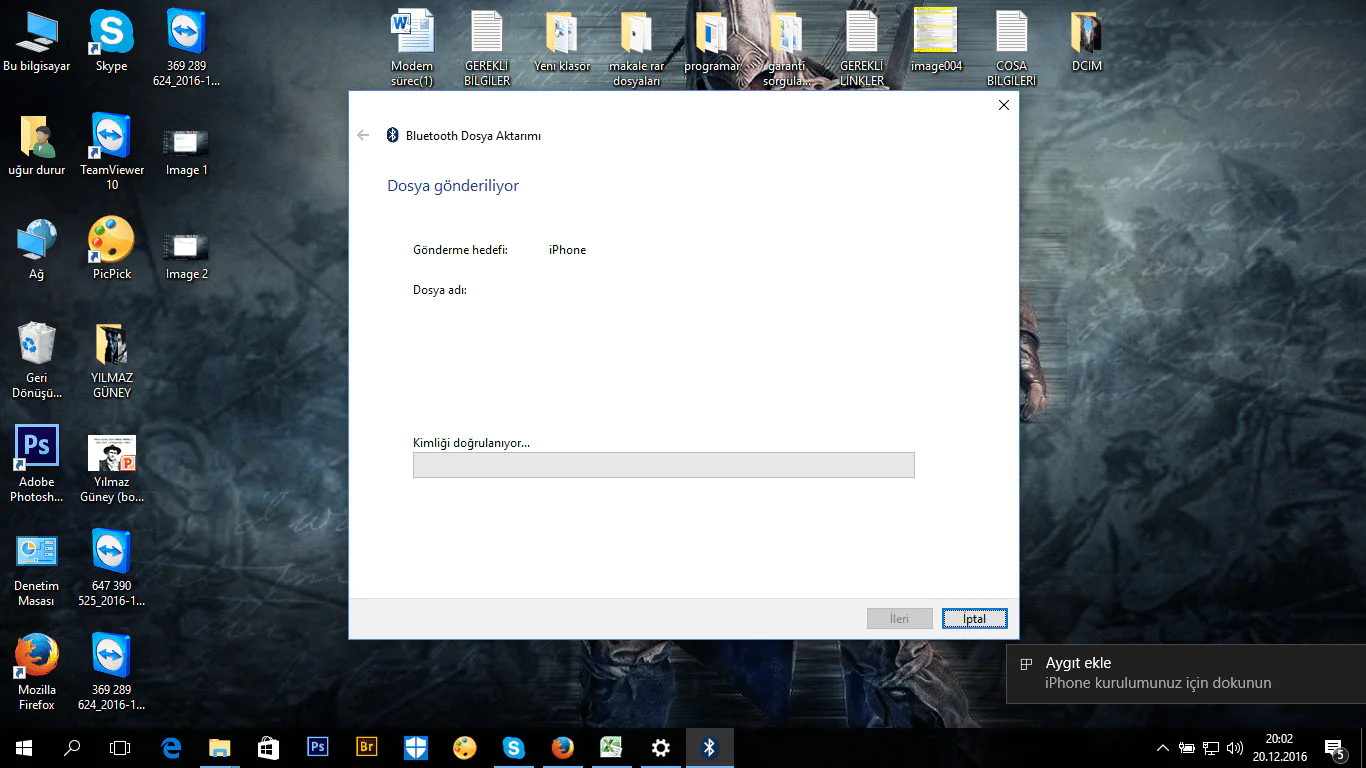Open File Explorer from the taskbar
The height and width of the screenshot is (768, 1366).
[x=220, y=747]
